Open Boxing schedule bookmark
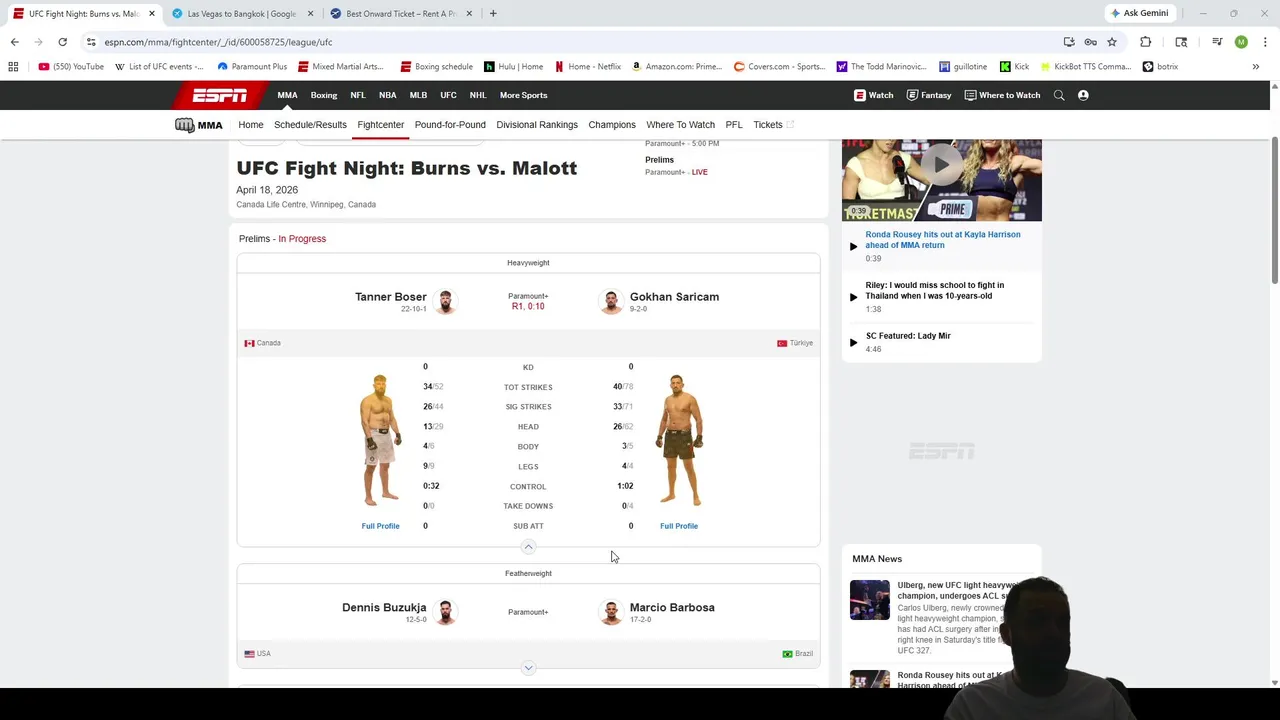The width and height of the screenshot is (1280, 720). pyautogui.click(x=436, y=67)
